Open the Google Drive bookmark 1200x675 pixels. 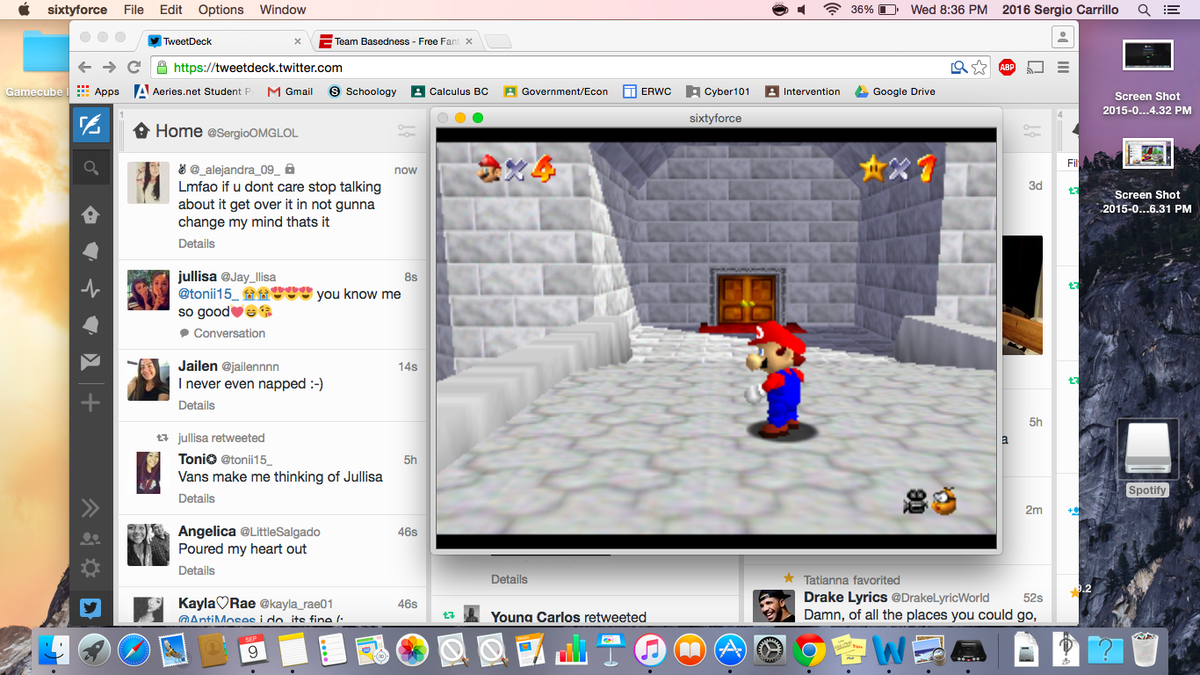895,91
